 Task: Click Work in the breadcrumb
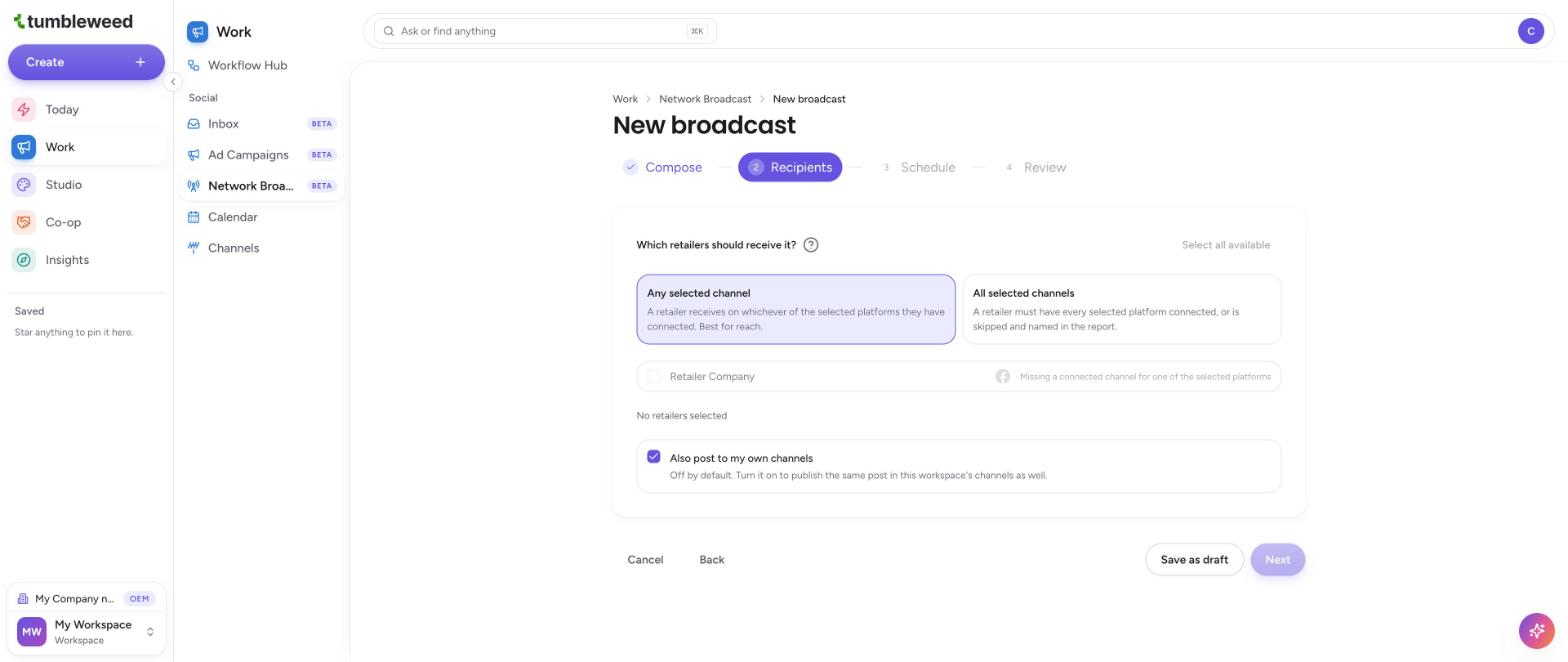625,99
